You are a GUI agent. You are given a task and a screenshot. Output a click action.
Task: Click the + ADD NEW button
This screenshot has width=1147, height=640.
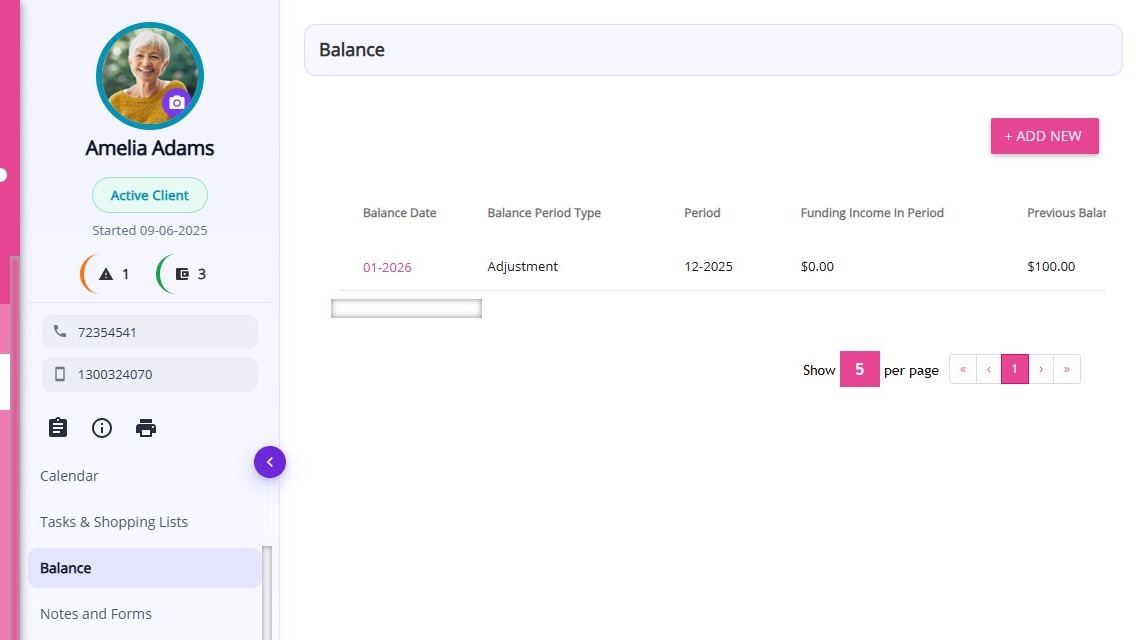(x=1044, y=136)
